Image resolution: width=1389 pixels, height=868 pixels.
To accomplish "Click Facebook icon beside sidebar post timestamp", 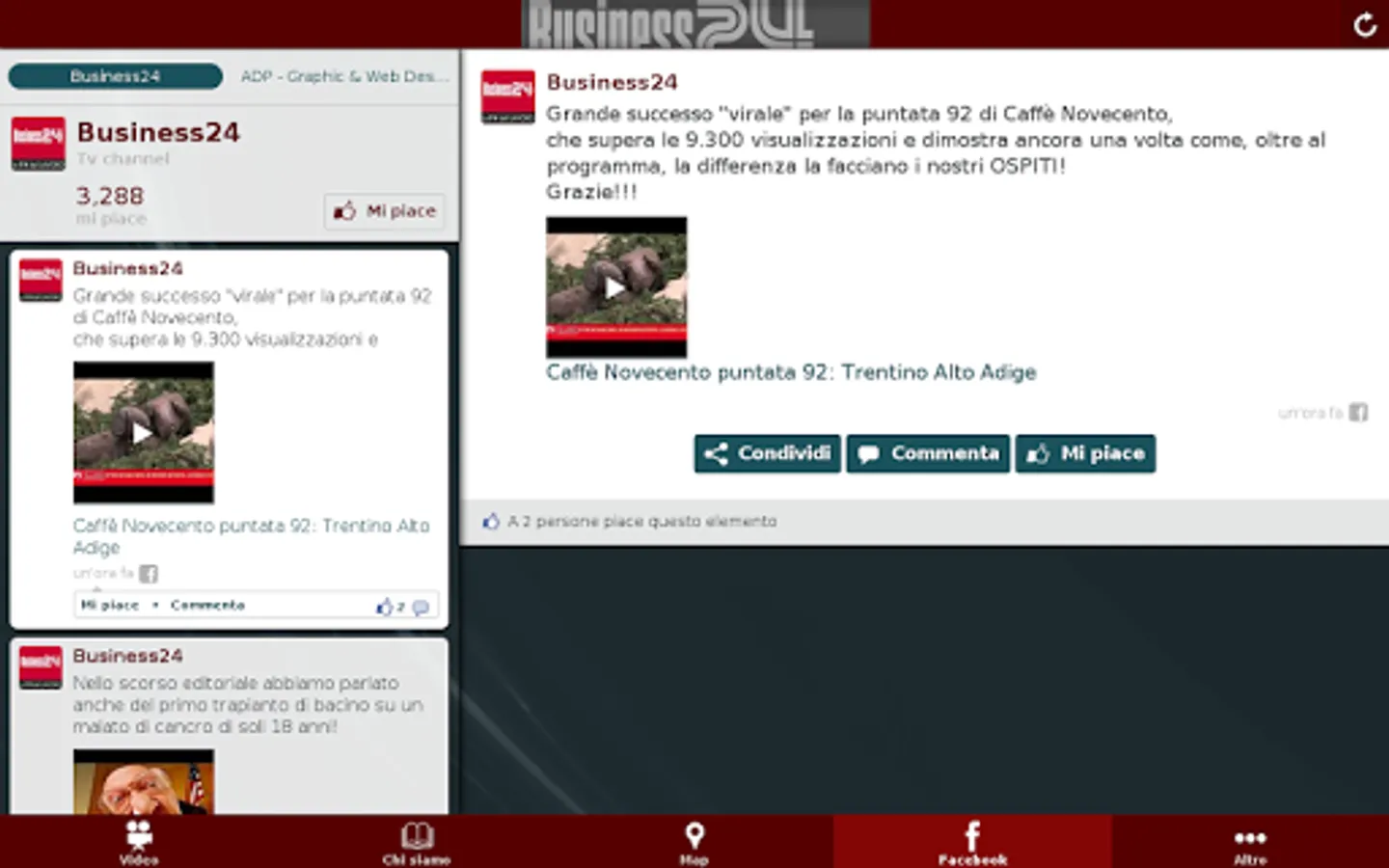I will point(148,574).
